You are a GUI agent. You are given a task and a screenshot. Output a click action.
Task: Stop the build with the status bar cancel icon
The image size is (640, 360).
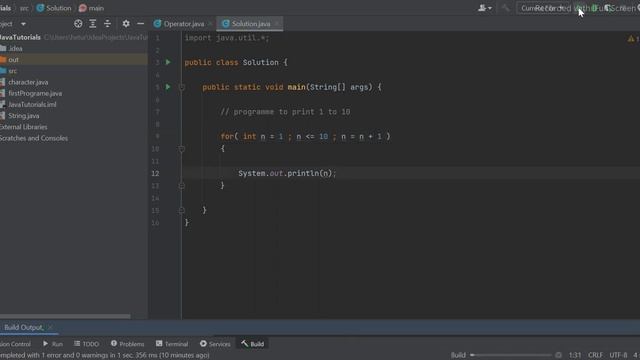(x=558, y=355)
